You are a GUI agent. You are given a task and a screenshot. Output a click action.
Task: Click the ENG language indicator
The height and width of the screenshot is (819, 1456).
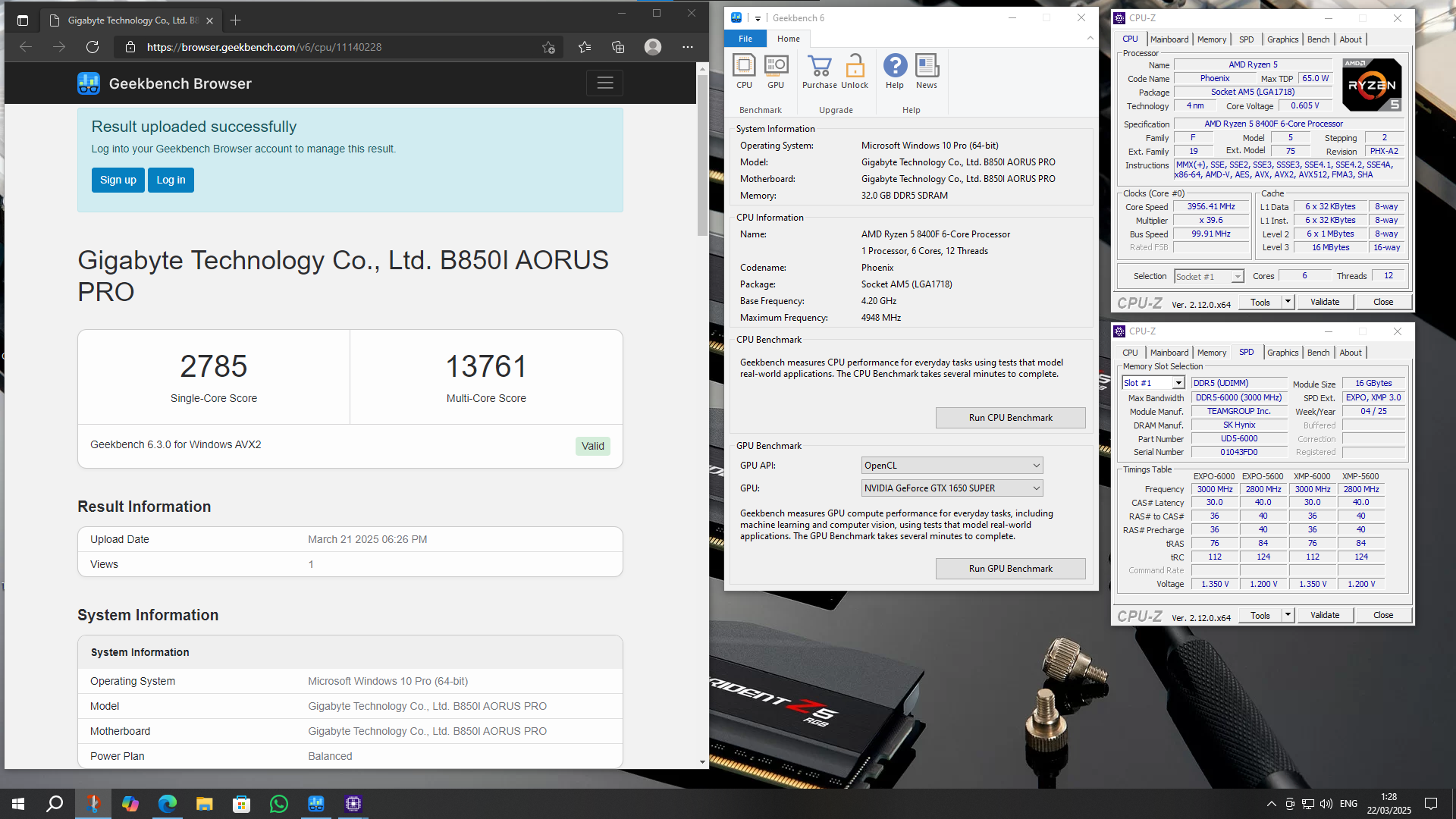point(1348,804)
